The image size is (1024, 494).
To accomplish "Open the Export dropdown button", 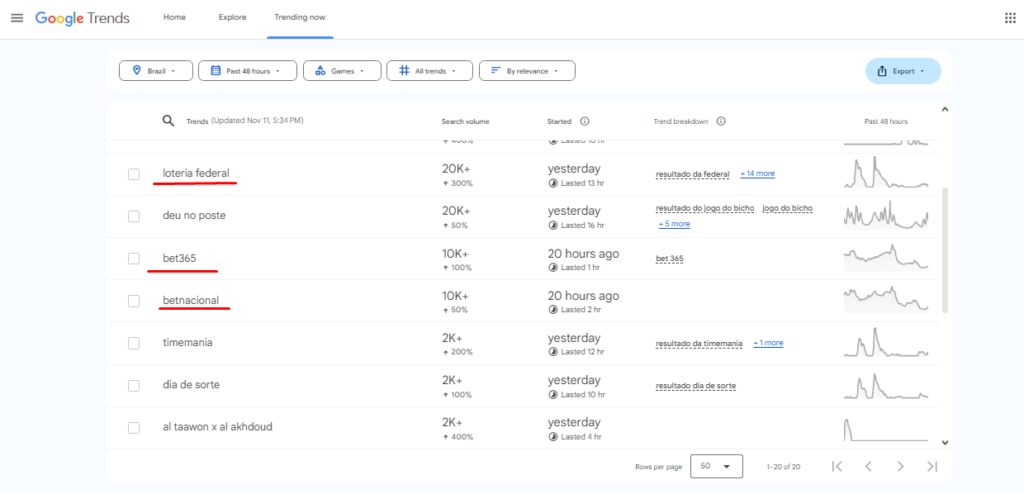I will 903,71.
